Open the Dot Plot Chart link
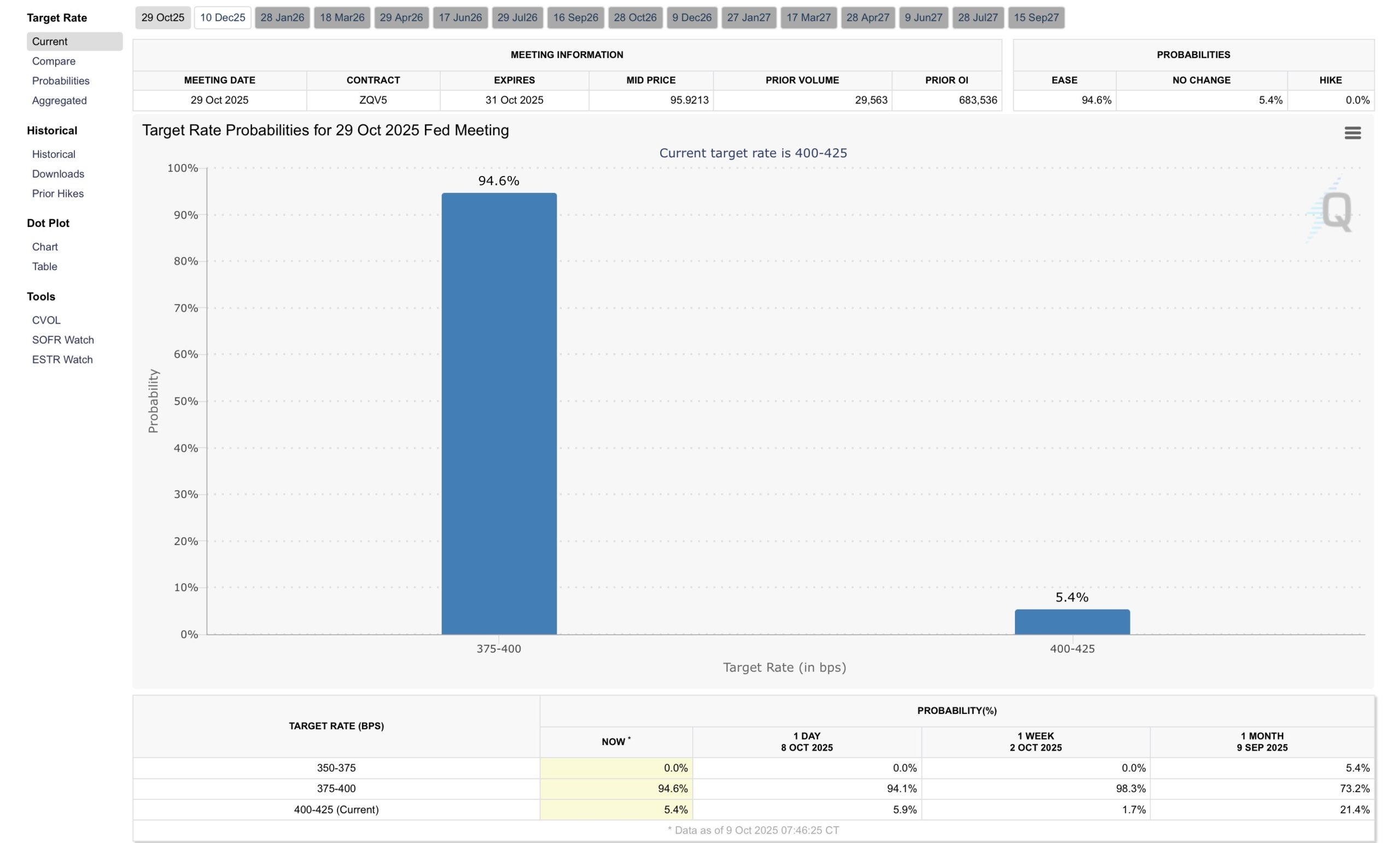The height and width of the screenshot is (843, 1400). point(45,247)
